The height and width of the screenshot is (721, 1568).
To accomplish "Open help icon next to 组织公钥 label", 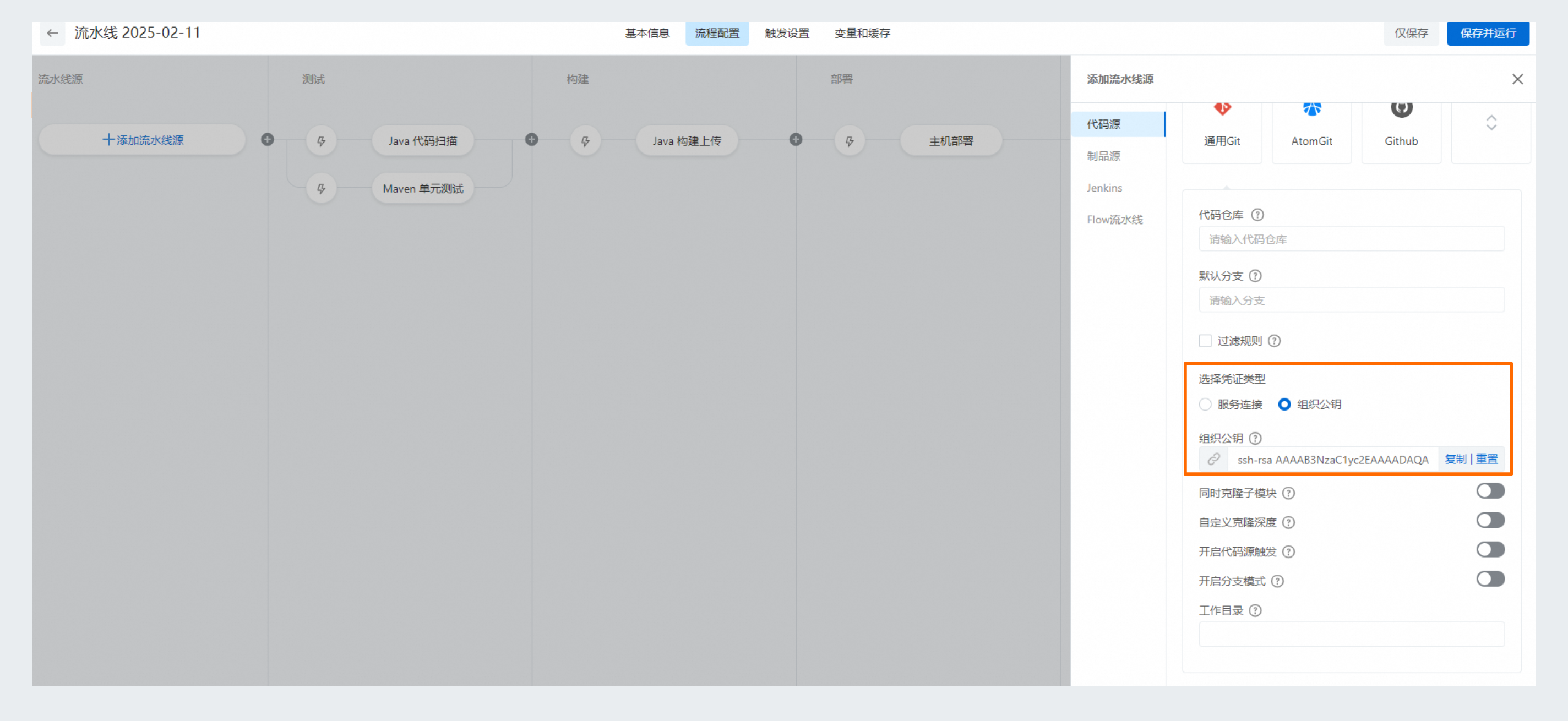I will 1255,438.
